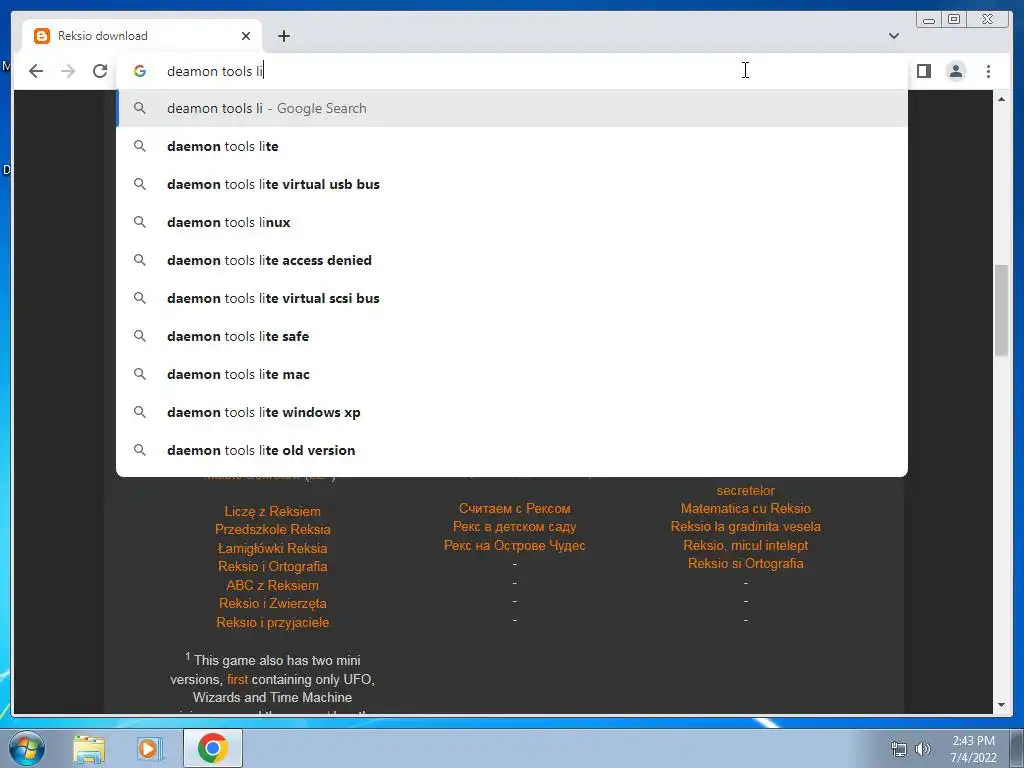Image resolution: width=1024 pixels, height=768 pixels.
Task: Open the 'Reksio i Ortografia' link
Action: (272, 567)
